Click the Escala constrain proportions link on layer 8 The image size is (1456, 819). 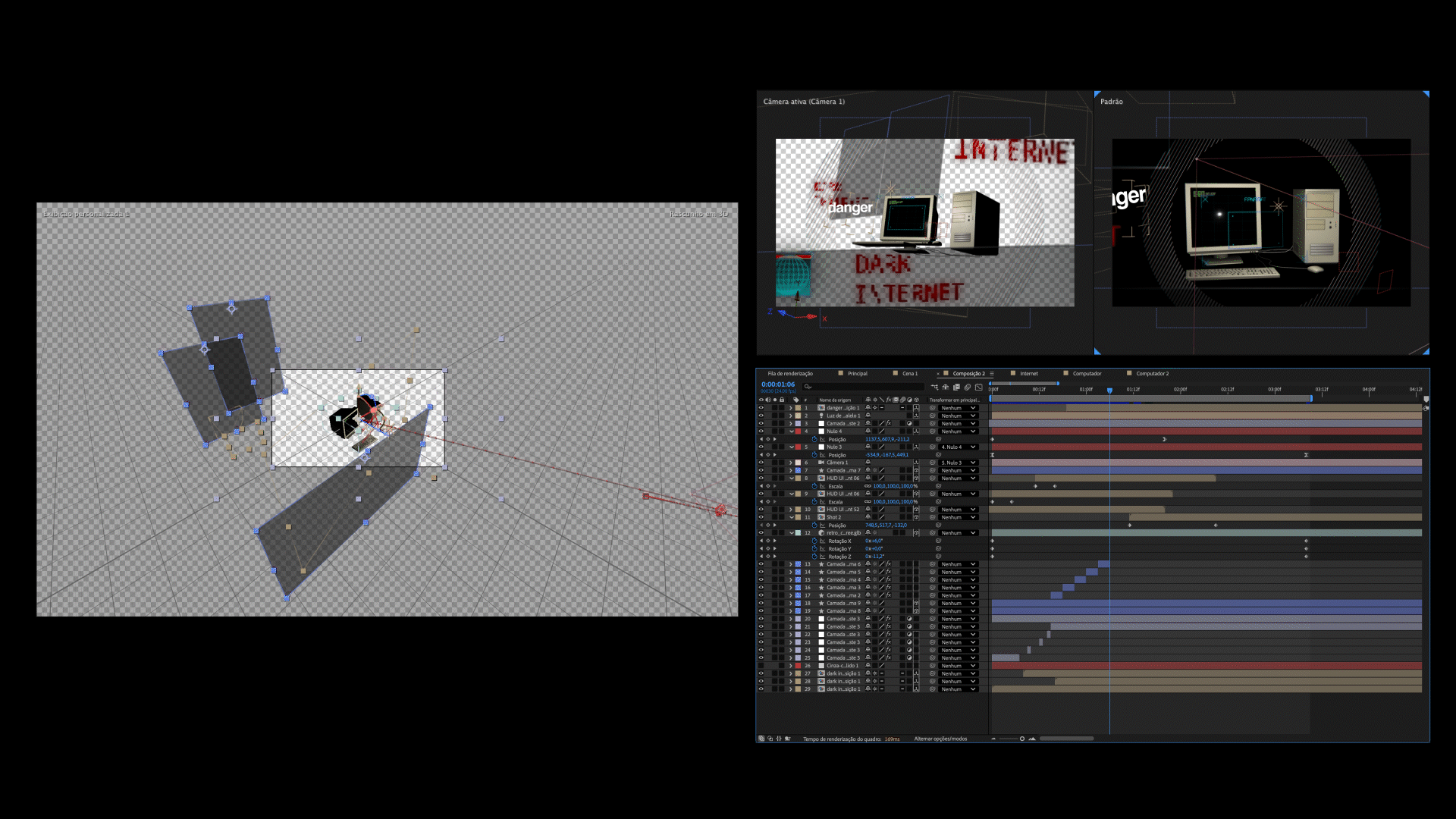tap(868, 486)
